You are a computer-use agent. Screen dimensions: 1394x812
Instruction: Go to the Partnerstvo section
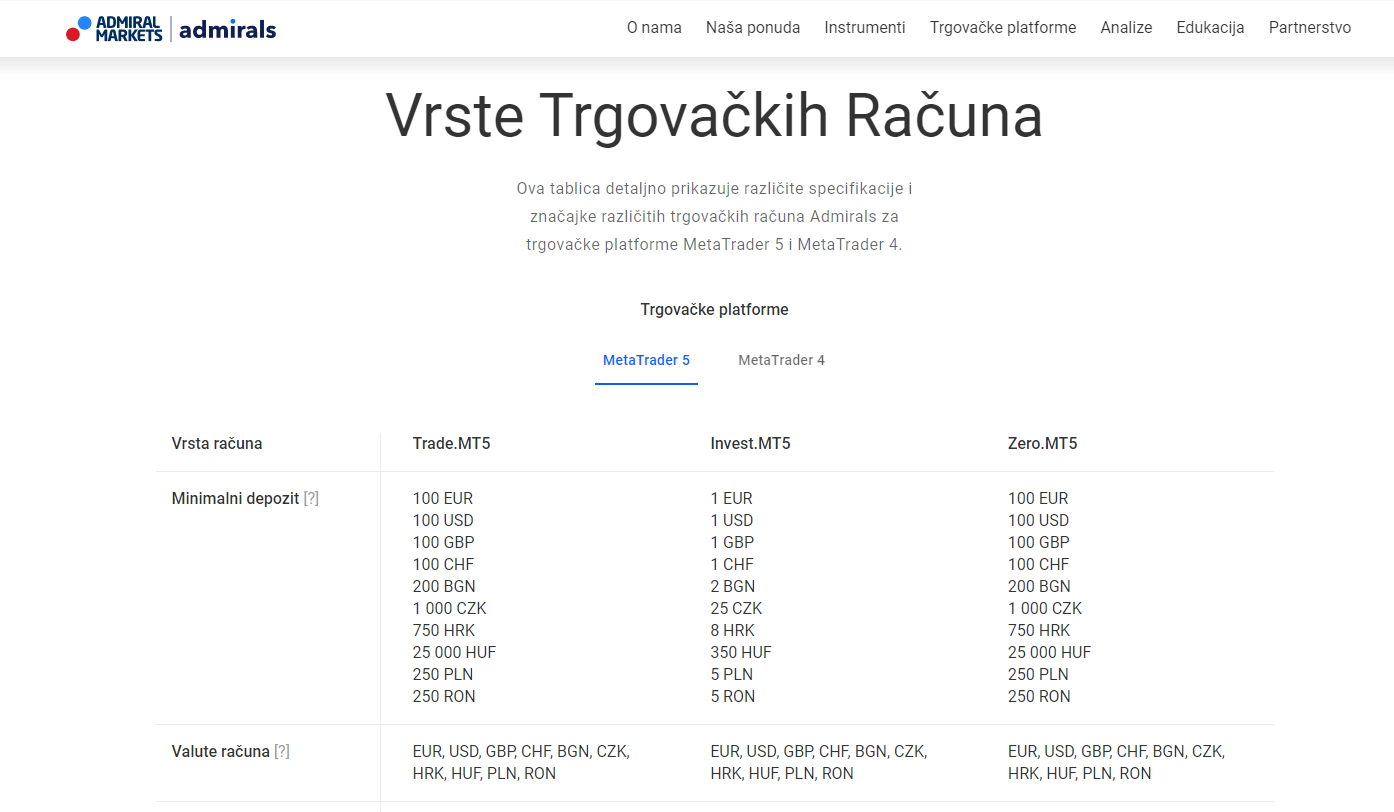(1309, 28)
